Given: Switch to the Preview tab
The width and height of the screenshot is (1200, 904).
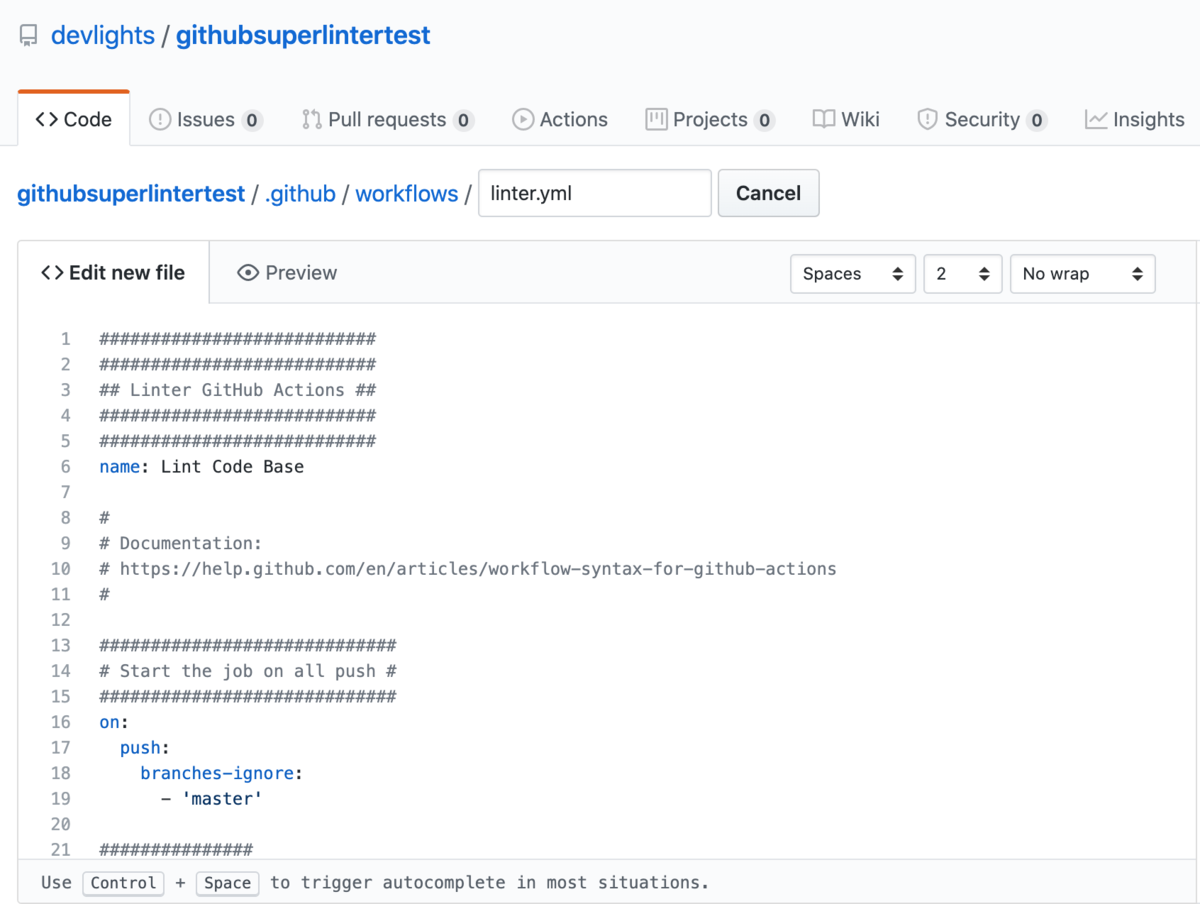Looking at the screenshot, I should [287, 272].
